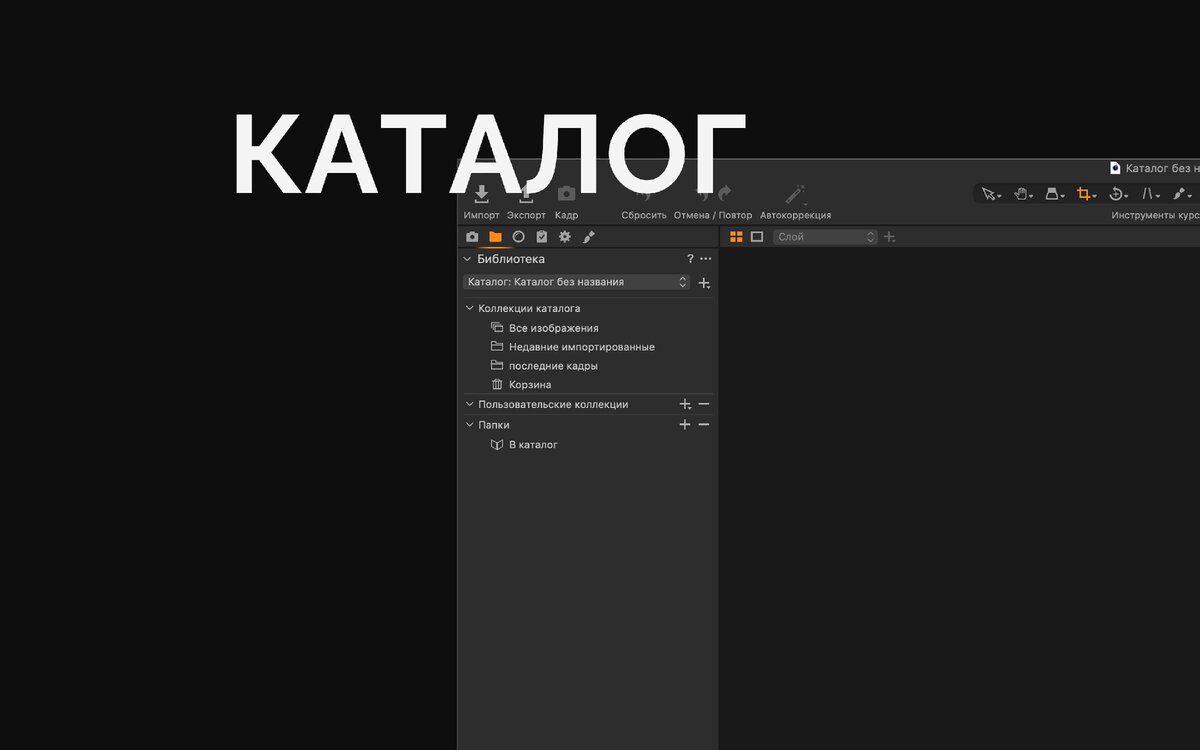The width and height of the screenshot is (1200, 750).
Task: Click plus icon in Папки row
Action: (x=685, y=425)
